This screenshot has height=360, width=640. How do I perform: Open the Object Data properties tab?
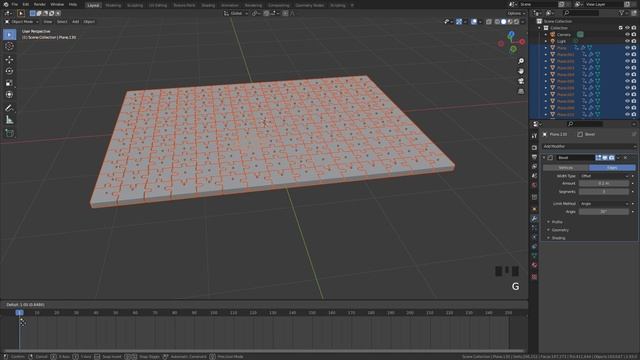[534, 256]
